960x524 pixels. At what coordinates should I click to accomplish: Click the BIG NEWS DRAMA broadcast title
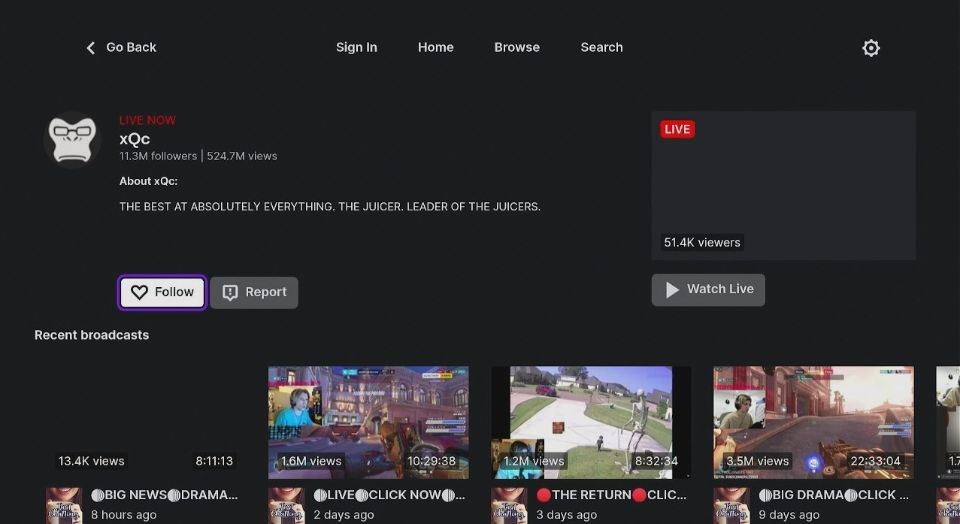164,495
